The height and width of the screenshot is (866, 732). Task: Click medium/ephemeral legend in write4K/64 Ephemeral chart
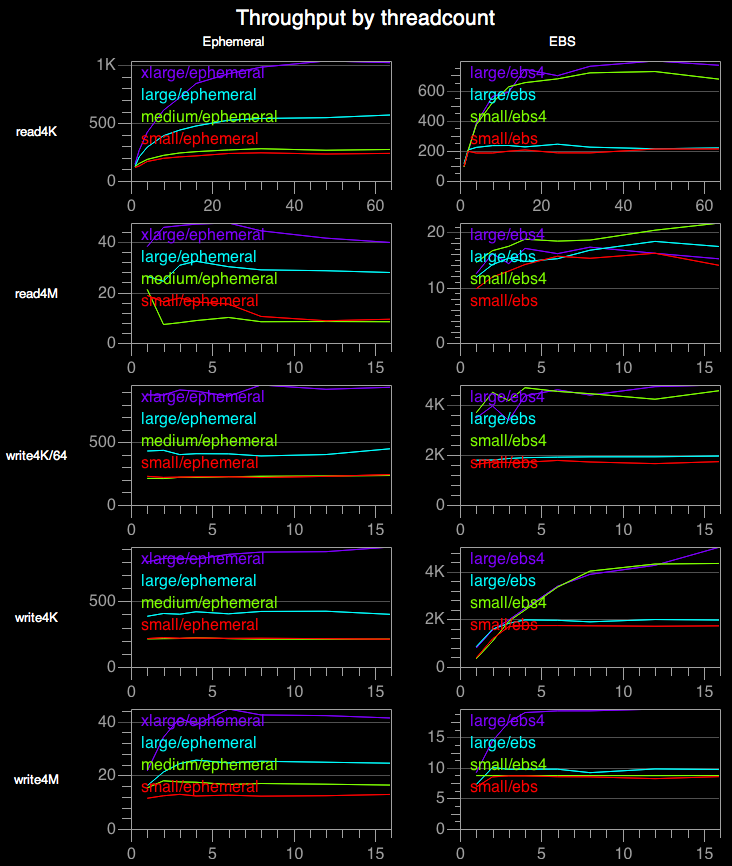[x=209, y=441]
